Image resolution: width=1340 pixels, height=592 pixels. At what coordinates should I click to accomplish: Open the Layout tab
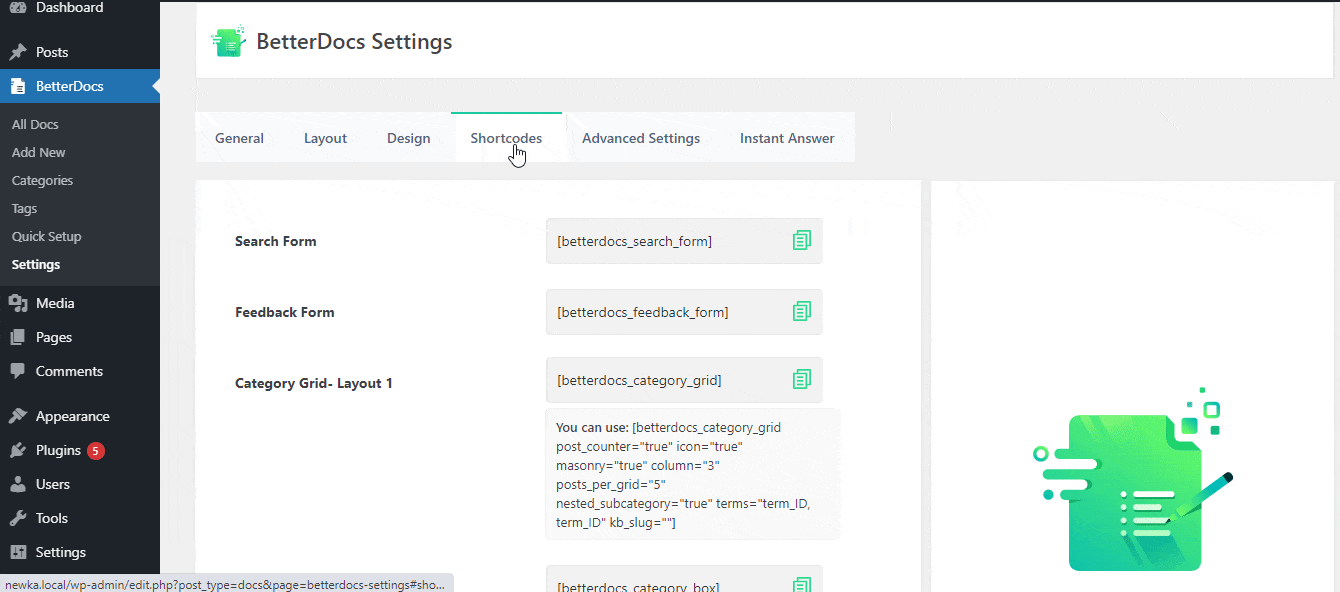[325, 138]
